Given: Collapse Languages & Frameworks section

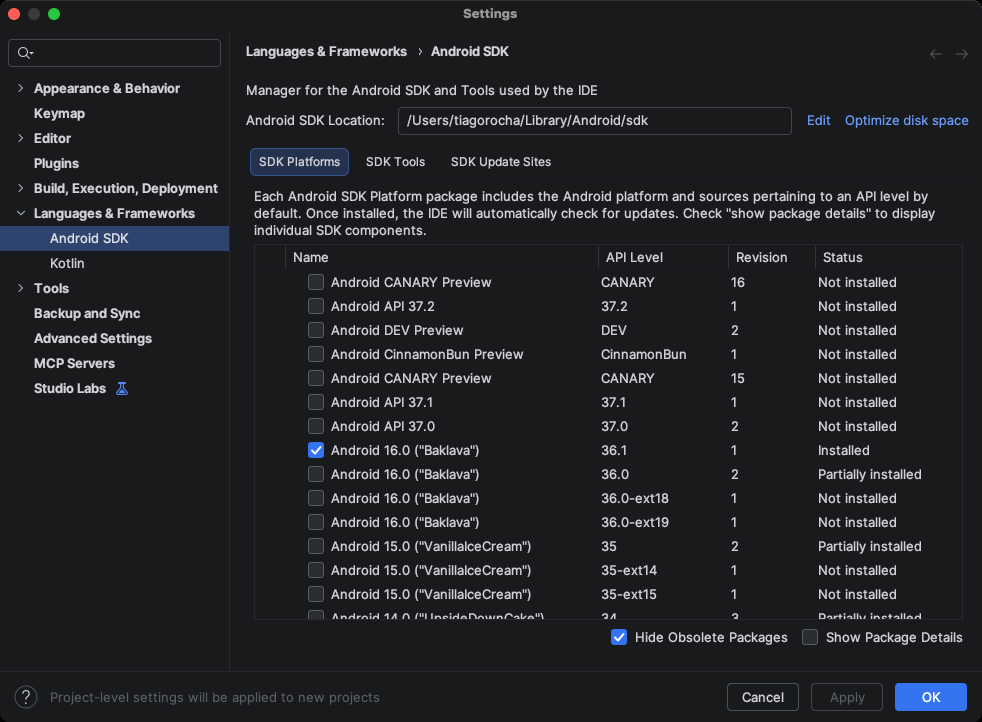Looking at the screenshot, I should click(21, 214).
